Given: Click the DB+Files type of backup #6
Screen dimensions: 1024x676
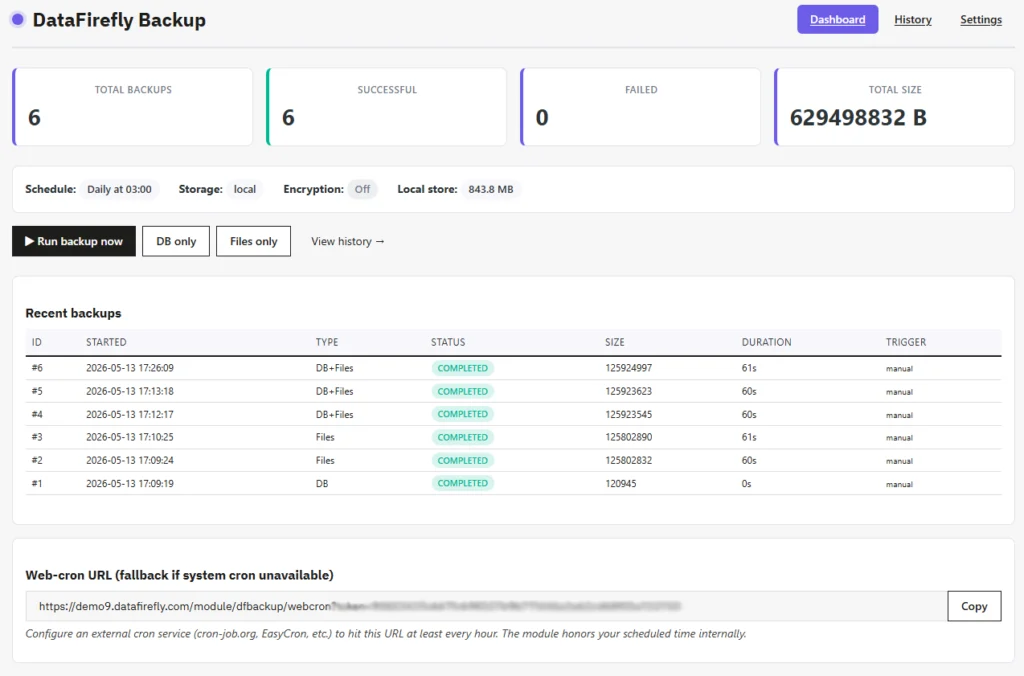Looking at the screenshot, I should pyautogui.click(x=334, y=368).
